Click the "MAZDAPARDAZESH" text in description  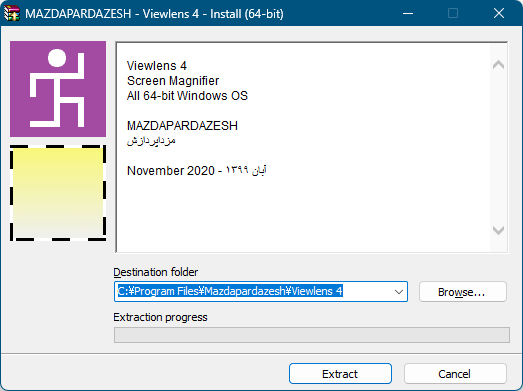coord(182,126)
